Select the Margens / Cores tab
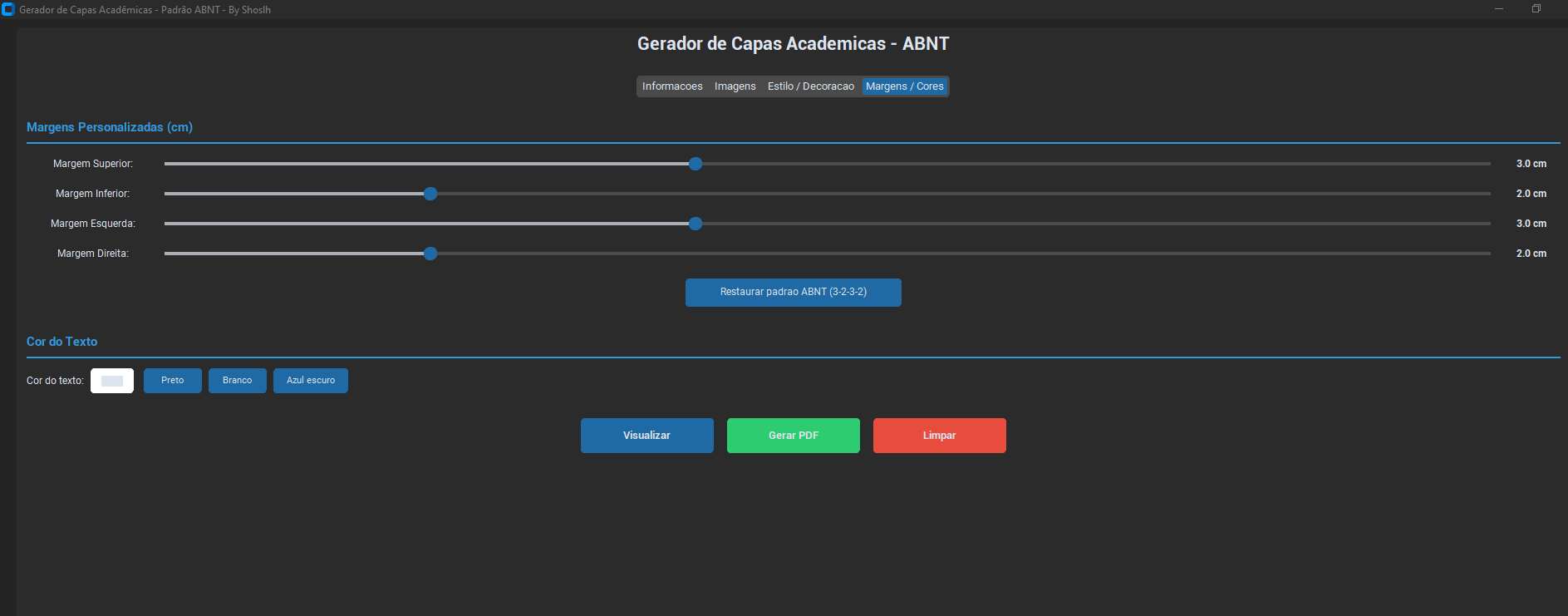Viewport: 1568px width, 616px height. [904, 86]
